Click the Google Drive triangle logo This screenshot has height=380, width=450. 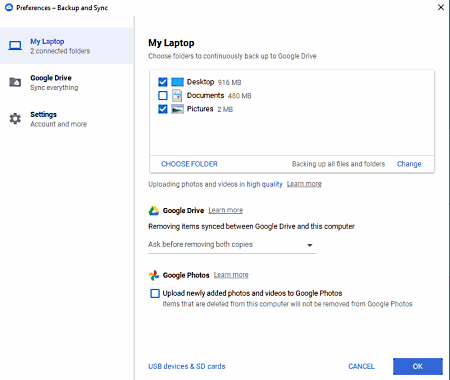pos(154,211)
